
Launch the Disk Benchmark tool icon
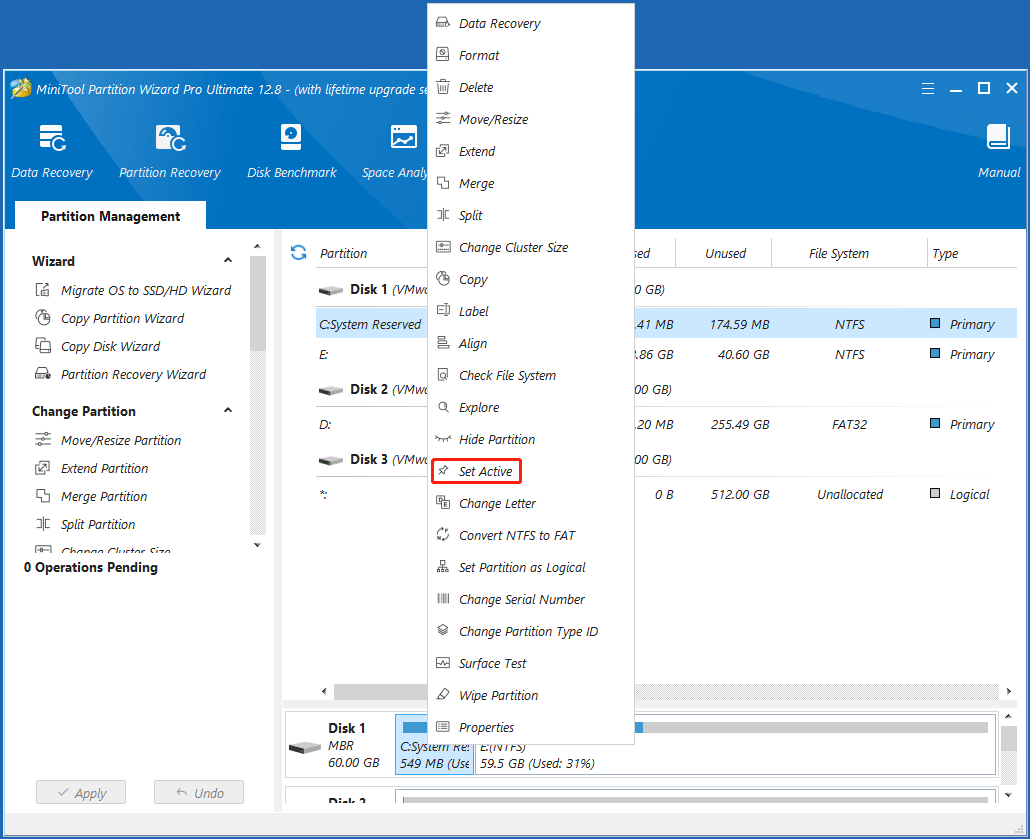[x=291, y=138]
